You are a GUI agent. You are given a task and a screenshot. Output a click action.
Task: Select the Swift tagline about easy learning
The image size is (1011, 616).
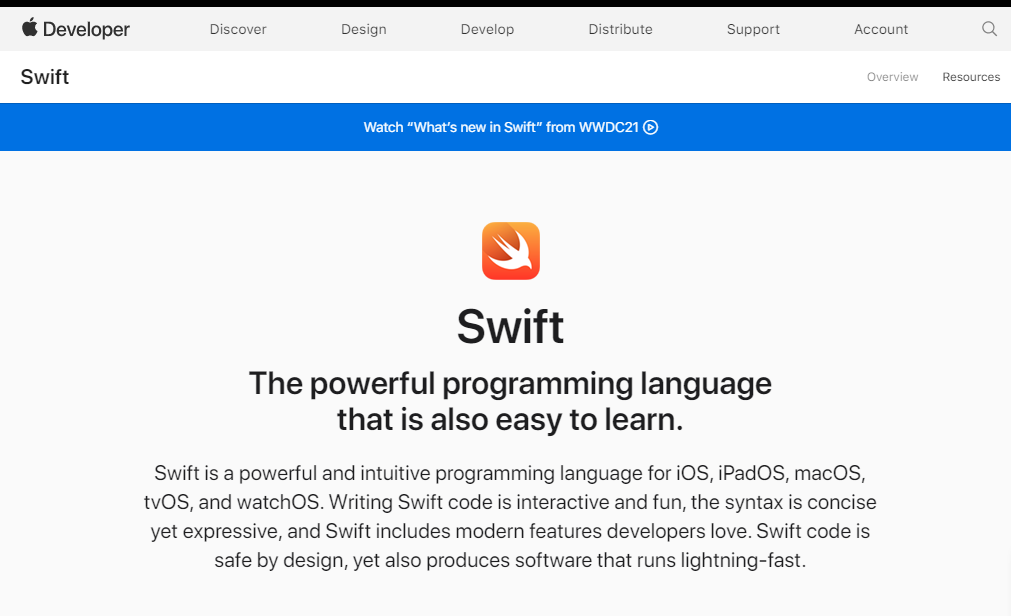coord(510,400)
